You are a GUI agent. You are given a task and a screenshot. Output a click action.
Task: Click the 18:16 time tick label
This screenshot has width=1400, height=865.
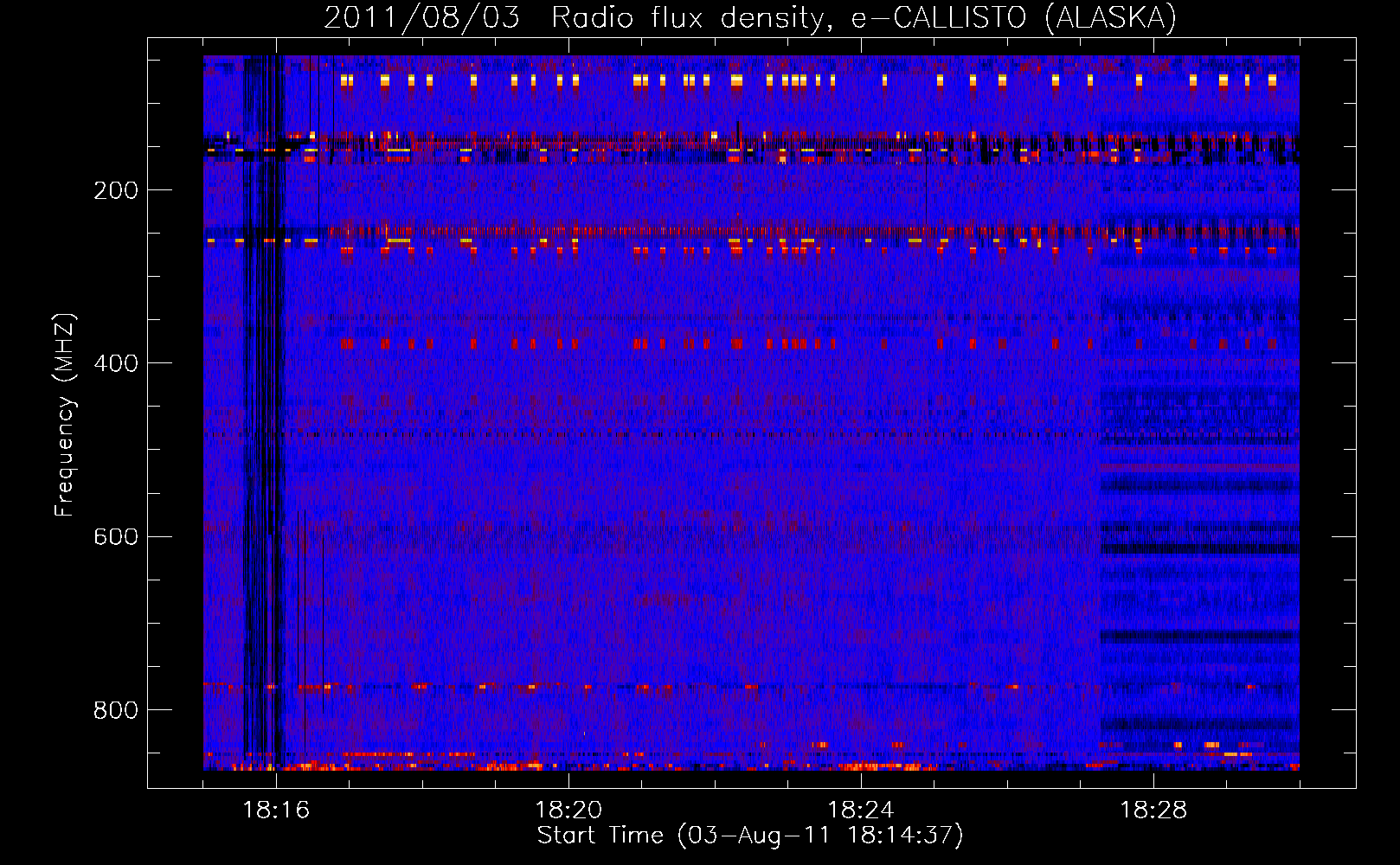point(276,810)
